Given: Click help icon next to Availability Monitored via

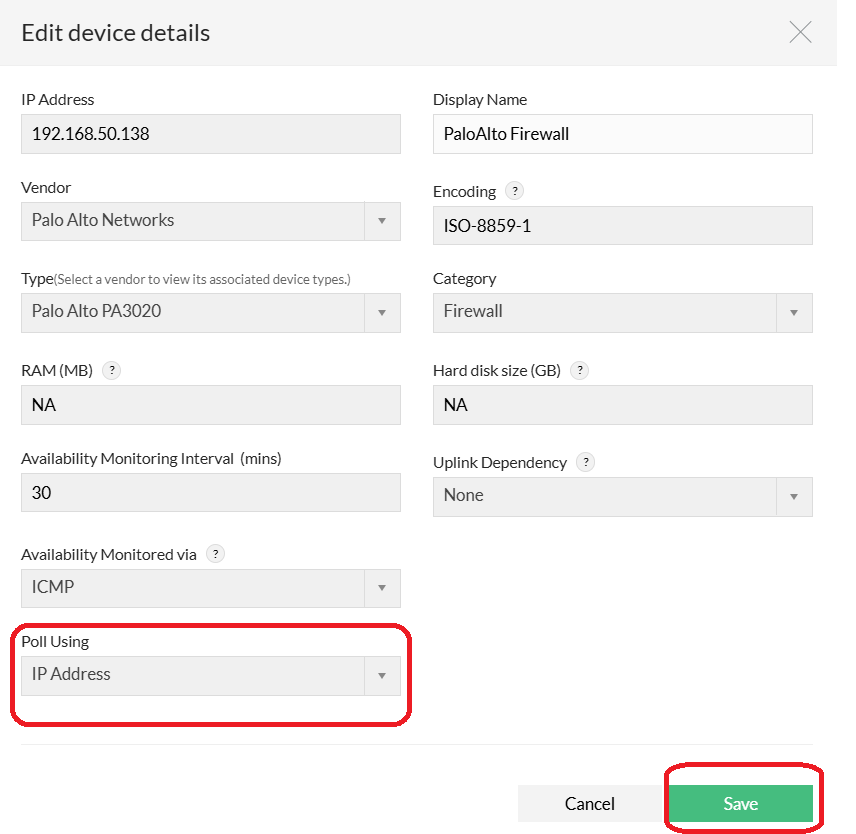Looking at the screenshot, I should click(x=215, y=553).
